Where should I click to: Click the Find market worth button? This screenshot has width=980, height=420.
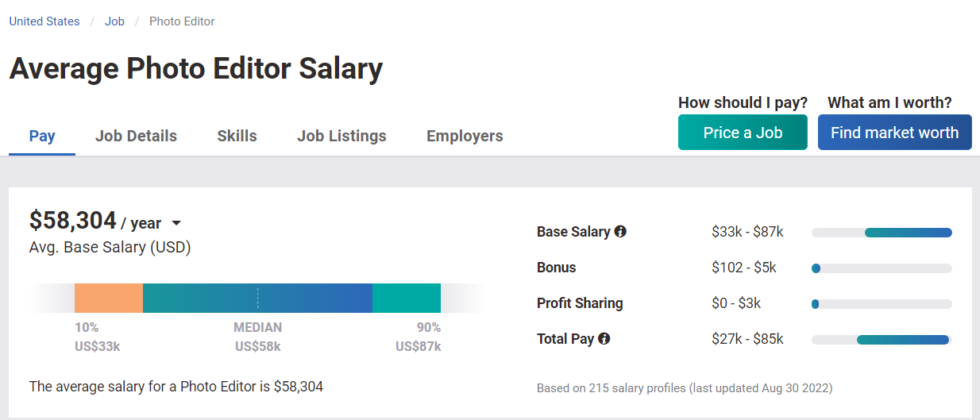pyautogui.click(x=894, y=132)
